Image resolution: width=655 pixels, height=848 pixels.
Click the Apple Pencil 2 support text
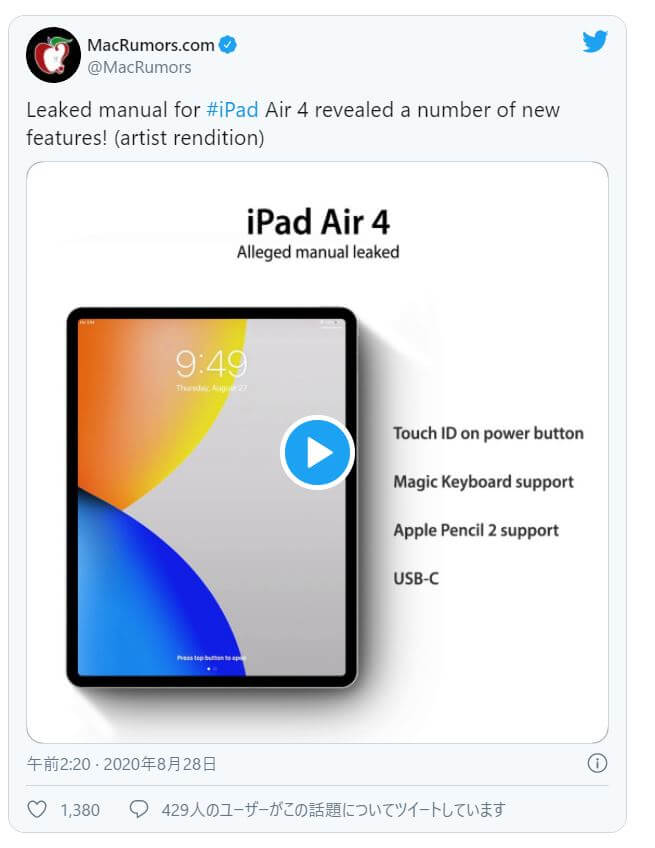point(476,531)
